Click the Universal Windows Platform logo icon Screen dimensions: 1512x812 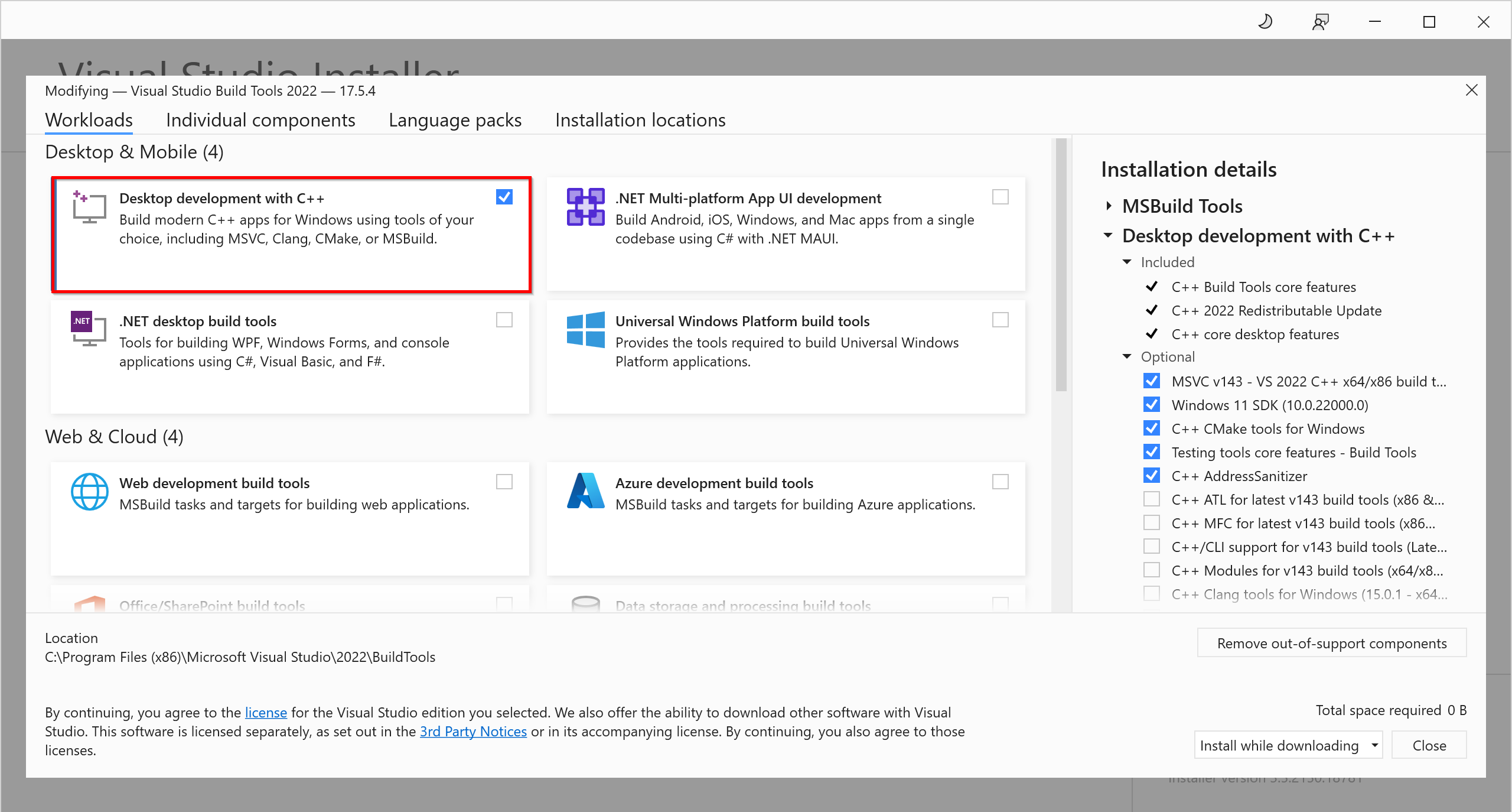click(585, 329)
